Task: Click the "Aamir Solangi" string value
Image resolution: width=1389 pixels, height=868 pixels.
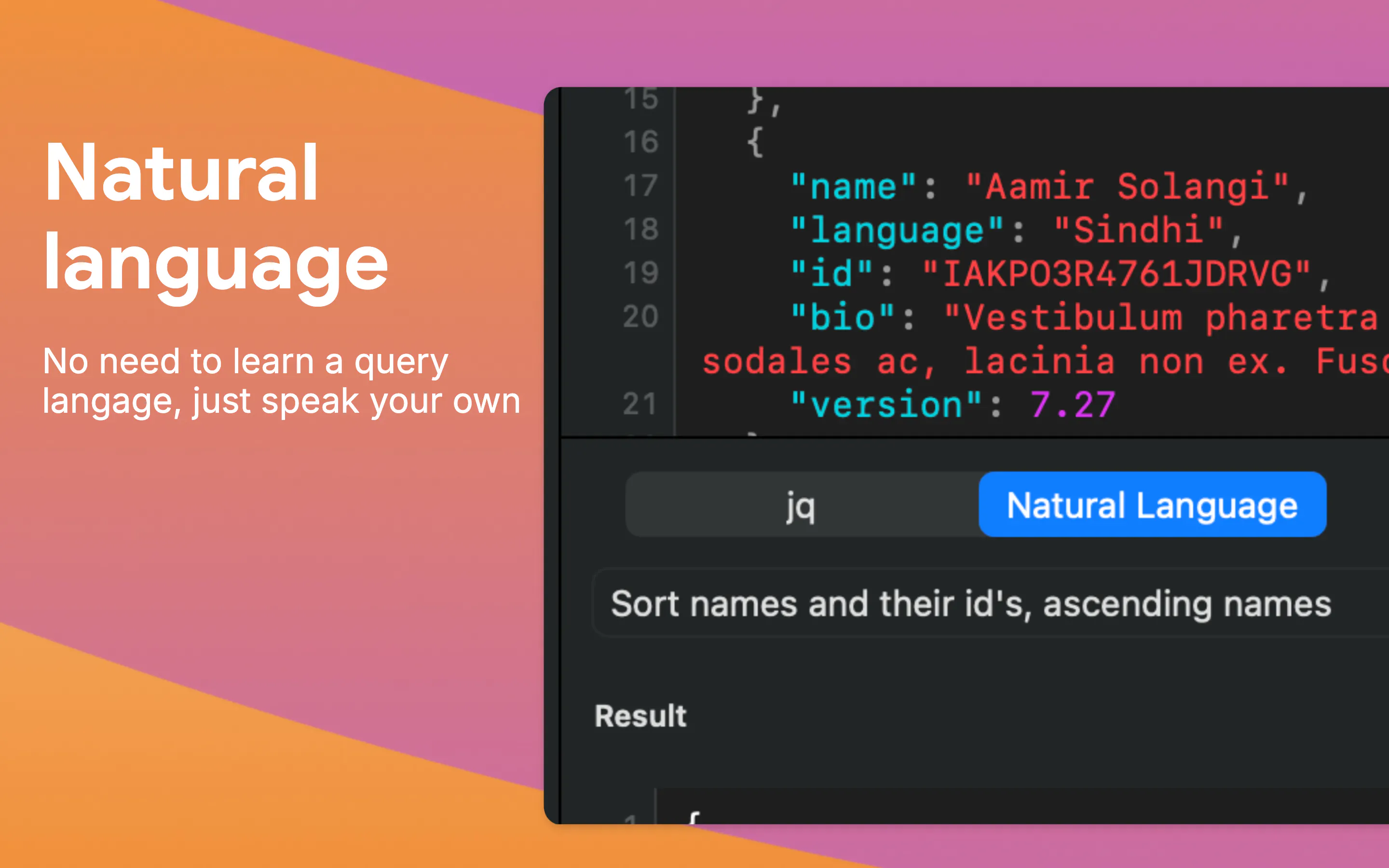Action: pyautogui.click(x=1129, y=187)
